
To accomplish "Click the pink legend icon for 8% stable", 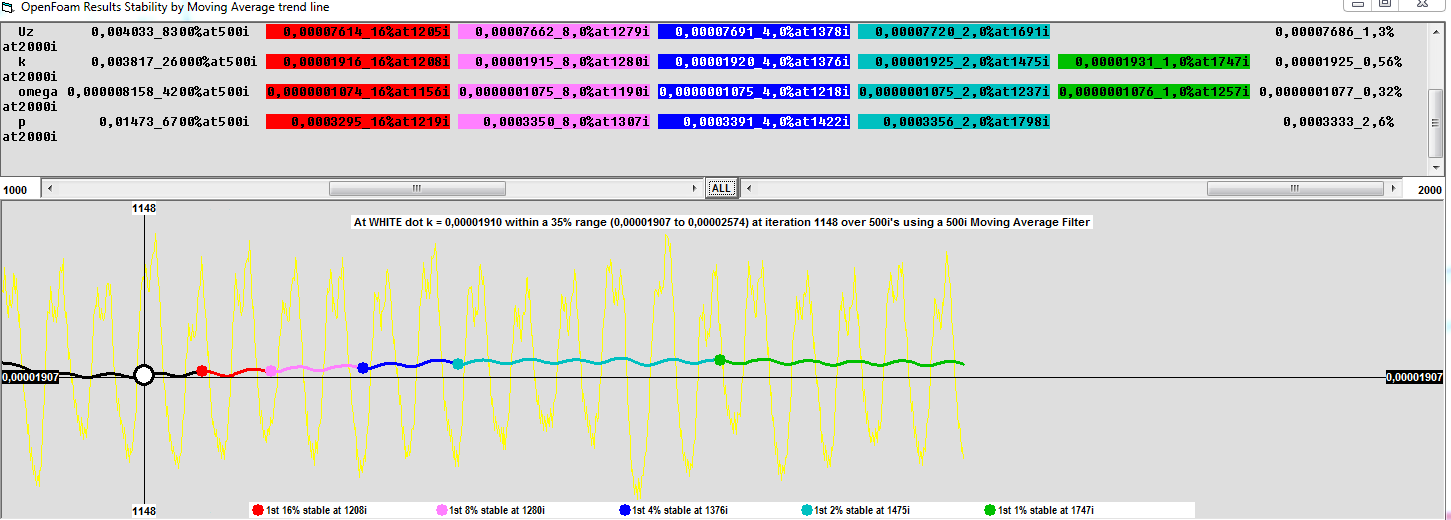I will click(x=442, y=510).
